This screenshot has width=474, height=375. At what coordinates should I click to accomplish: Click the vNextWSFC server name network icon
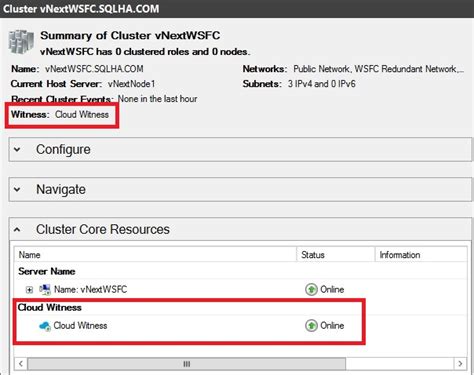click(45, 289)
